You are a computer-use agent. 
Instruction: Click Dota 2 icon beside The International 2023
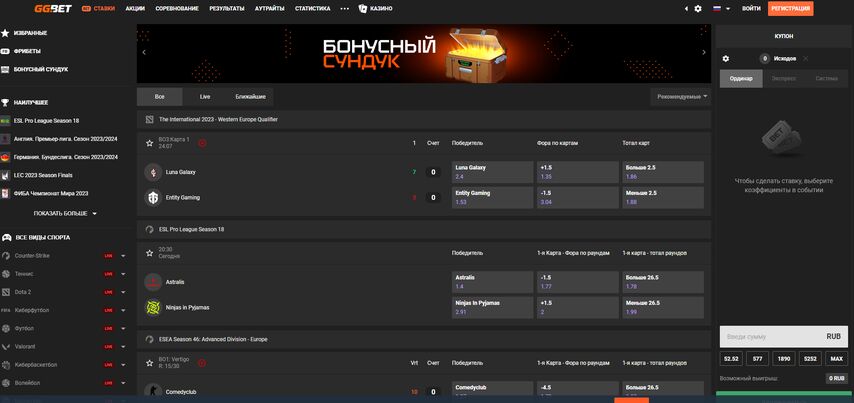point(149,119)
